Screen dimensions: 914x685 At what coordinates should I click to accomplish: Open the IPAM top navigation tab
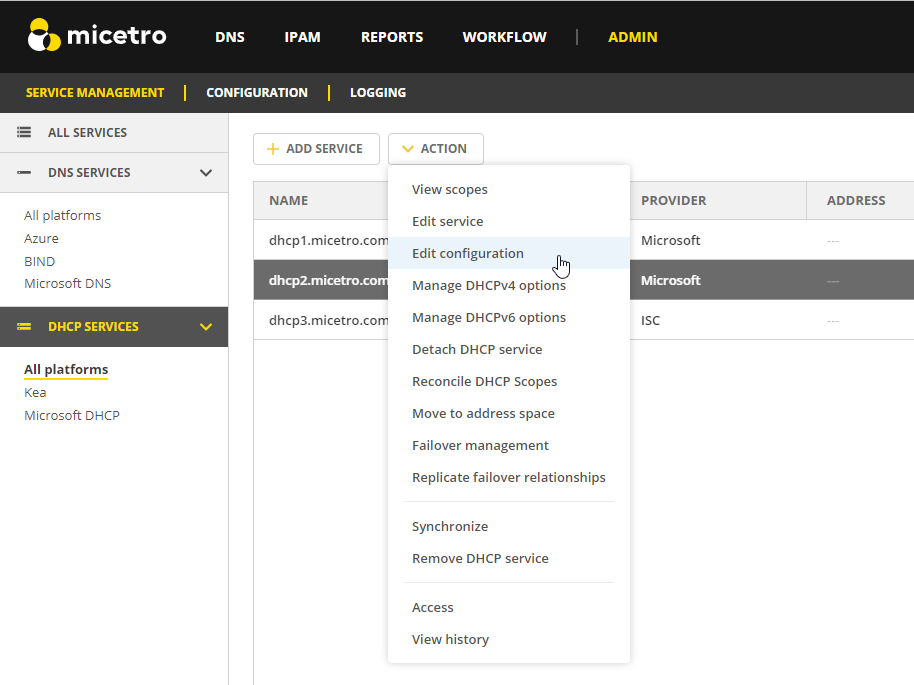tap(303, 37)
